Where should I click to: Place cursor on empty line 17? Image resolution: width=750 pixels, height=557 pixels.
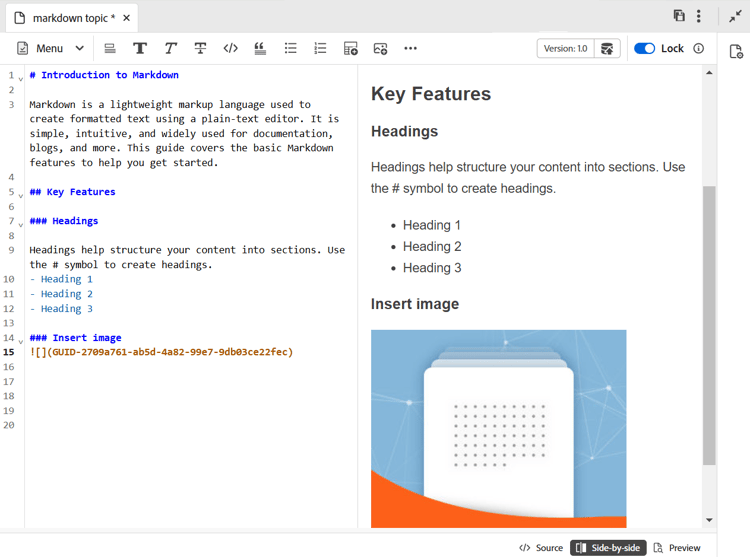click(191, 382)
